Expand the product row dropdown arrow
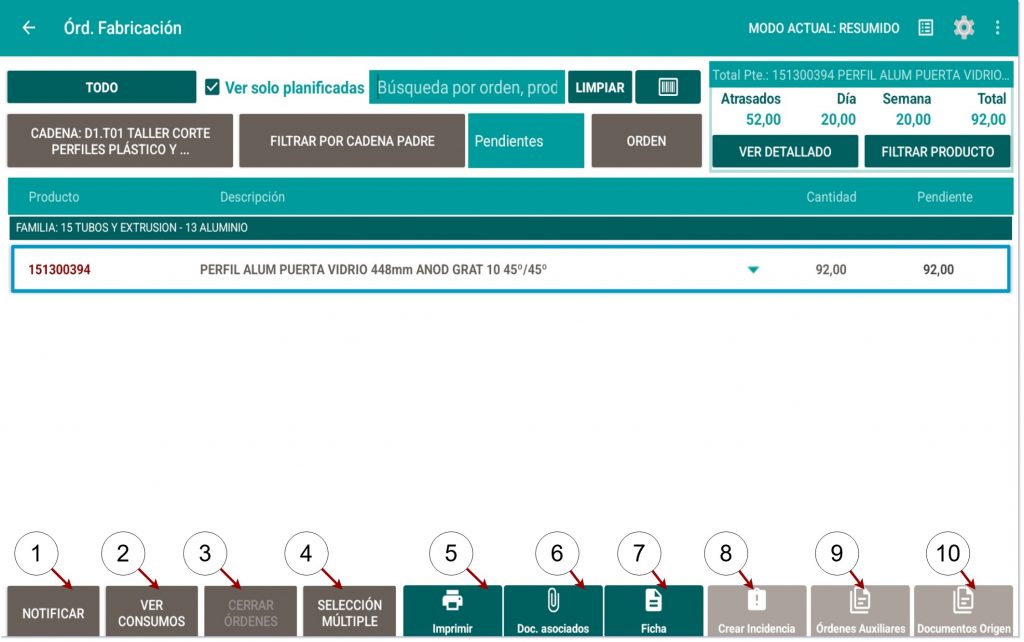 click(753, 270)
